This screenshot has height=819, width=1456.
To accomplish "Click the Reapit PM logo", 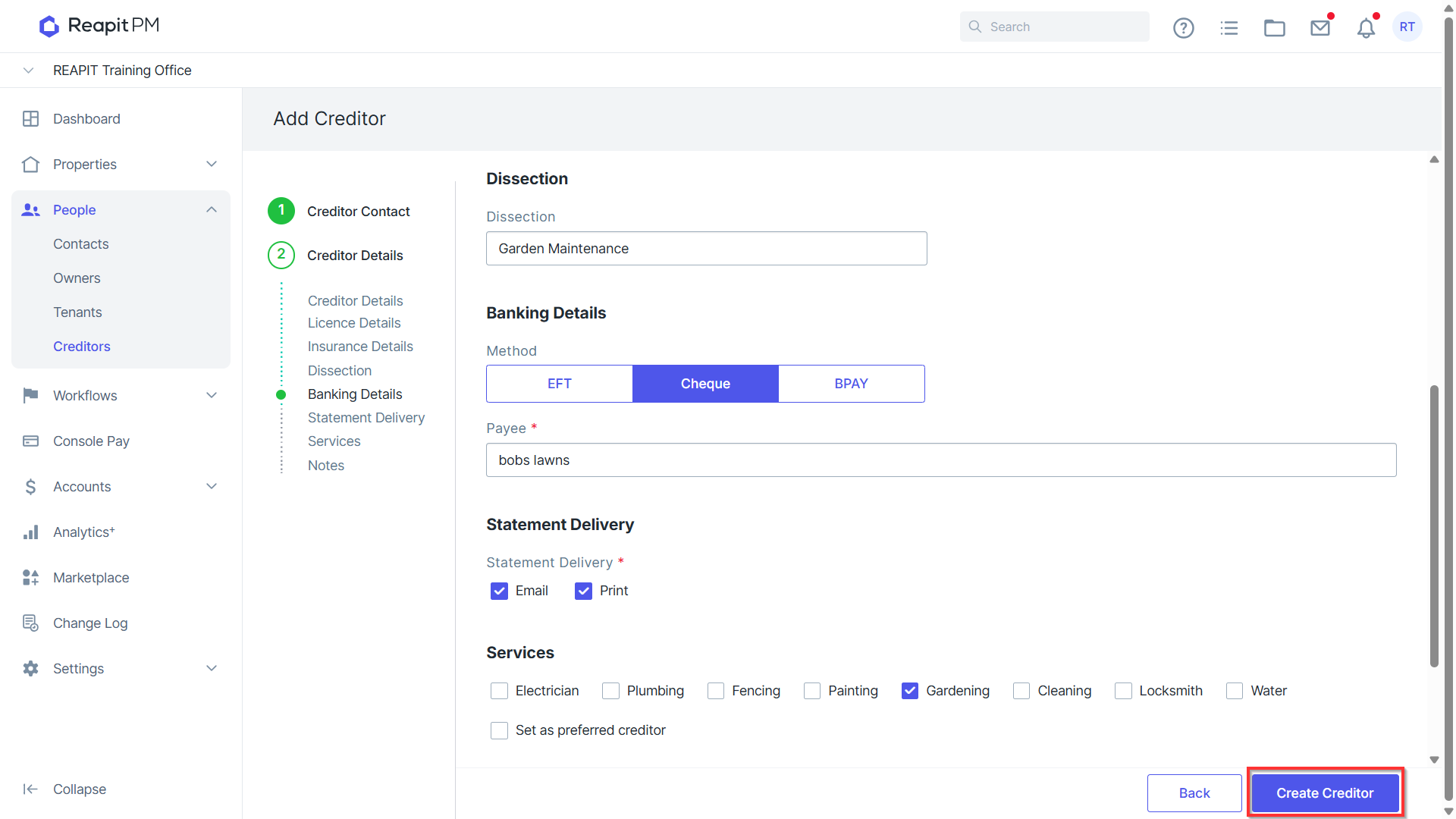I will click(x=99, y=26).
